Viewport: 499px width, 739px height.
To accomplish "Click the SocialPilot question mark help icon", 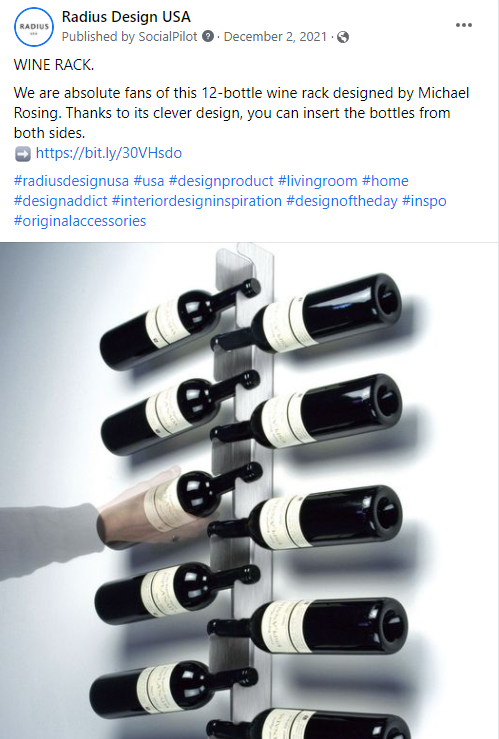I will [x=208, y=36].
